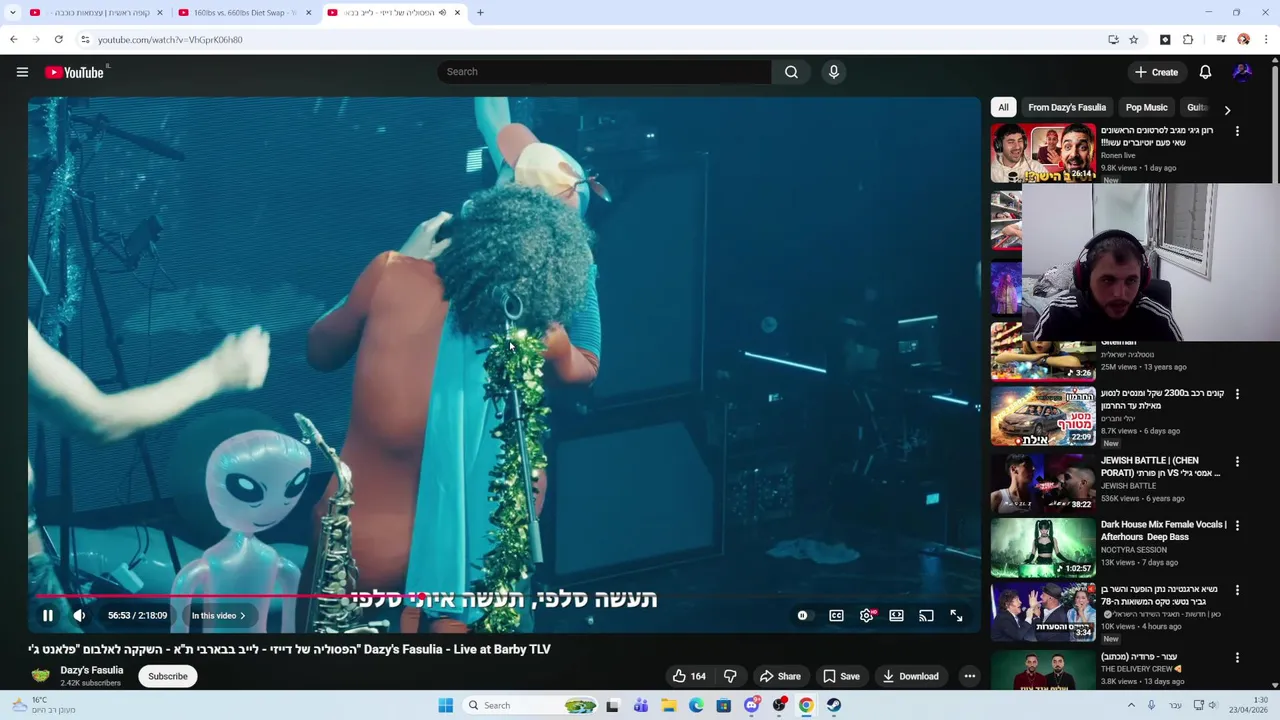Show hidden system tray icons chevron
Screen dimensions: 1280x720
click(x=1131, y=705)
